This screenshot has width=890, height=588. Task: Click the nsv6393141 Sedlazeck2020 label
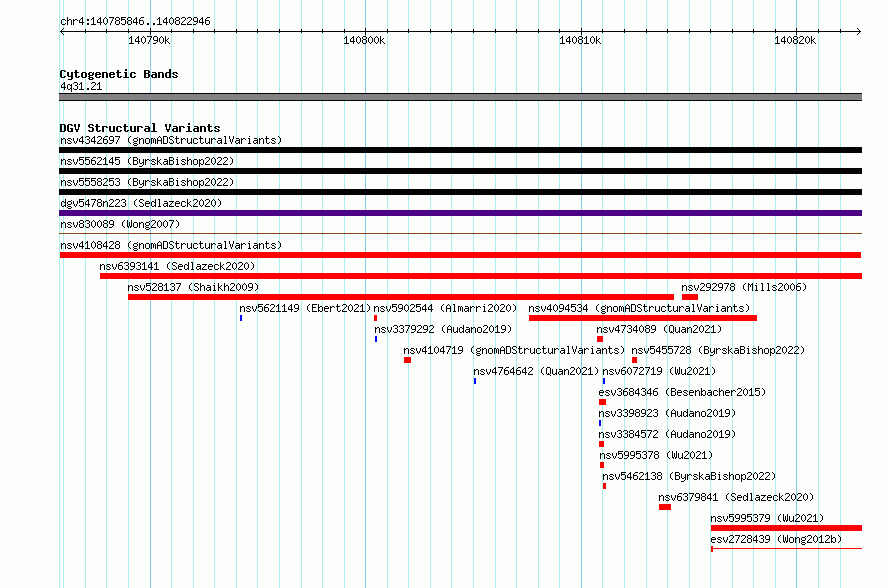point(177,266)
